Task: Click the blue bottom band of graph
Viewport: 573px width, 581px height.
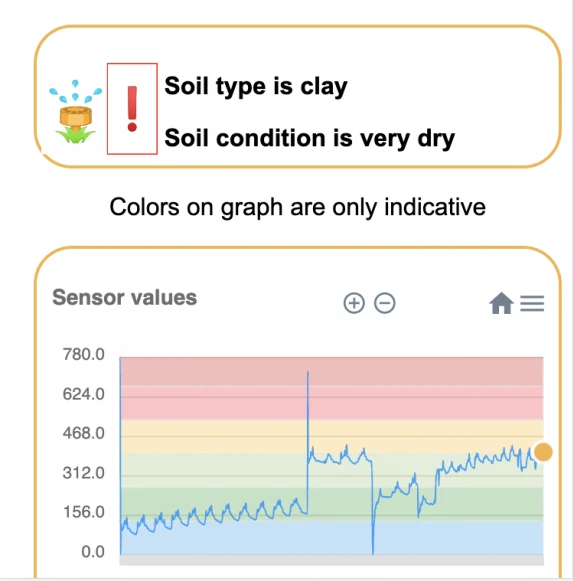Action: 332,538
